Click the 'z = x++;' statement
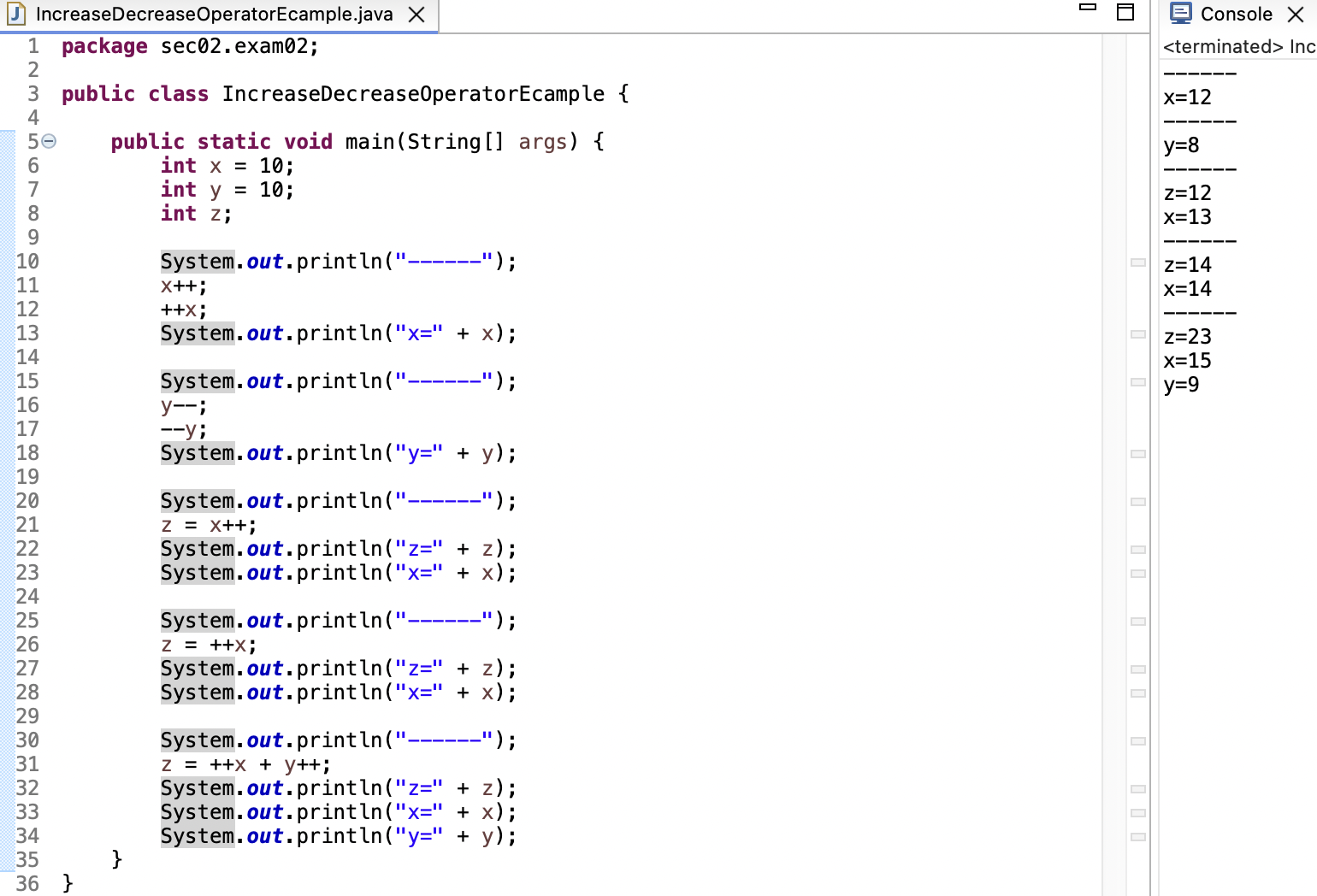1317x896 pixels. tap(209, 525)
